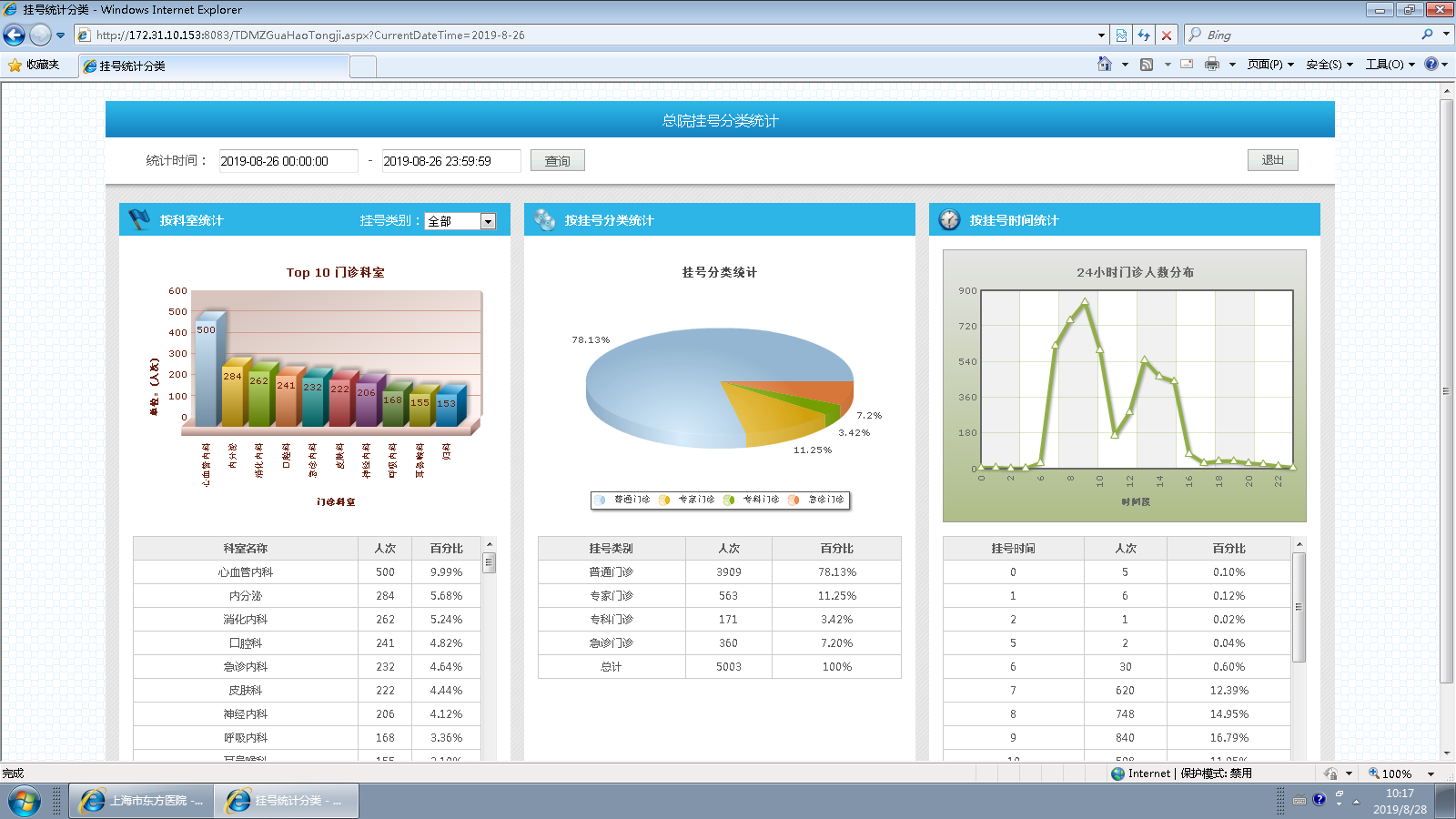
Task: Click the Stop loading X icon
Action: pos(1167,35)
